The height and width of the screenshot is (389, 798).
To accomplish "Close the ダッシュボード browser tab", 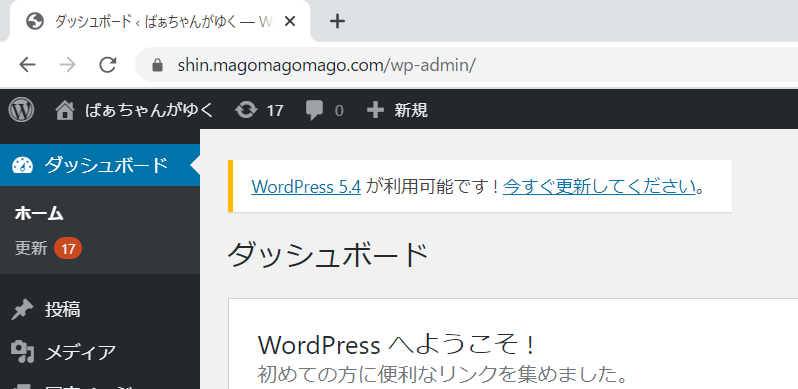I will coord(290,21).
